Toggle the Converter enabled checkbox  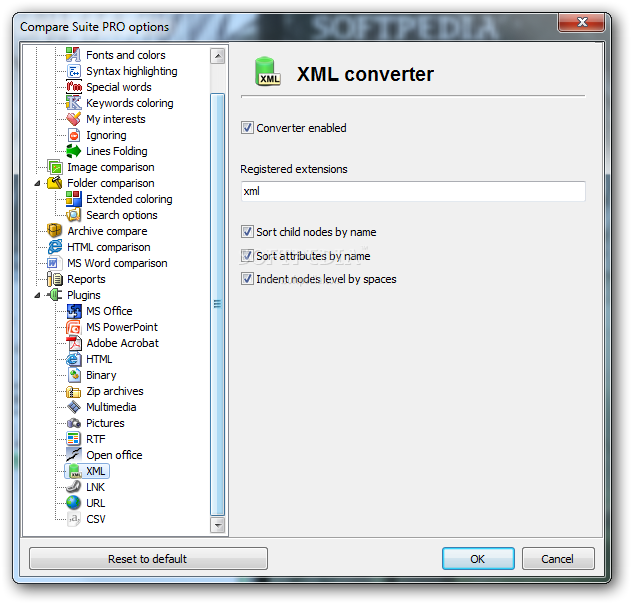(x=247, y=128)
